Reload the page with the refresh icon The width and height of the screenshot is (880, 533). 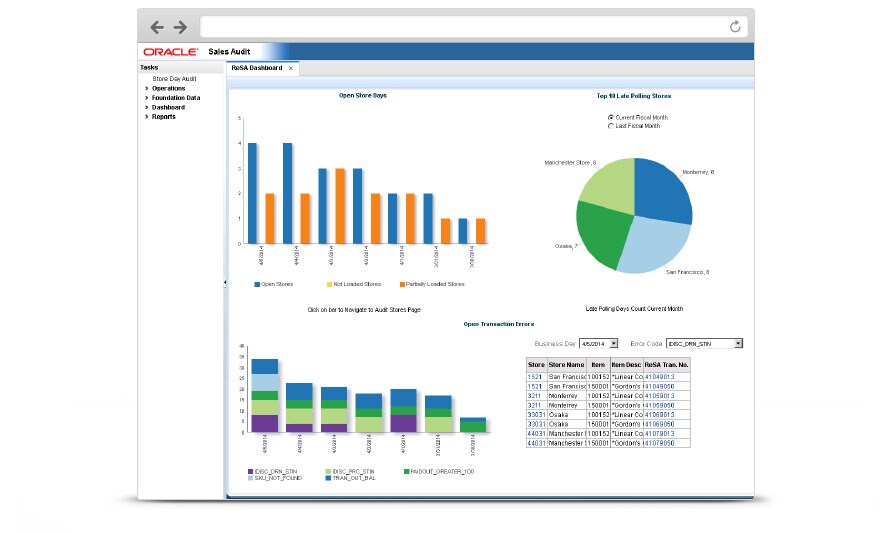coord(735,26)
